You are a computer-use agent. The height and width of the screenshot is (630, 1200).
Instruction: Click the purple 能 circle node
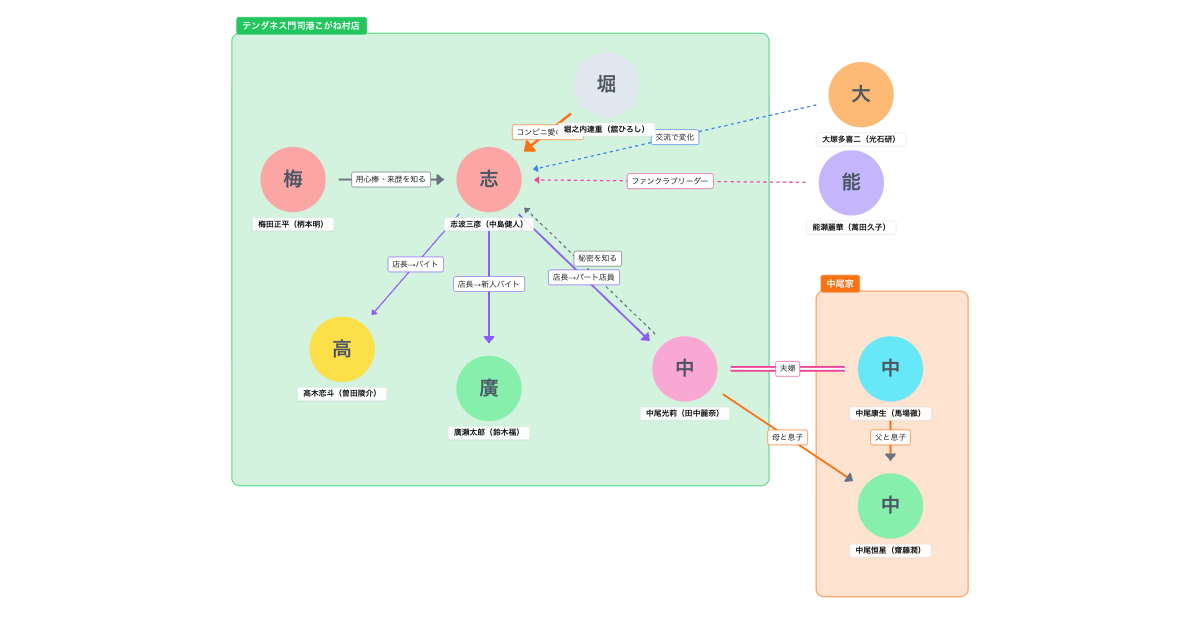[x=851, y=183]
